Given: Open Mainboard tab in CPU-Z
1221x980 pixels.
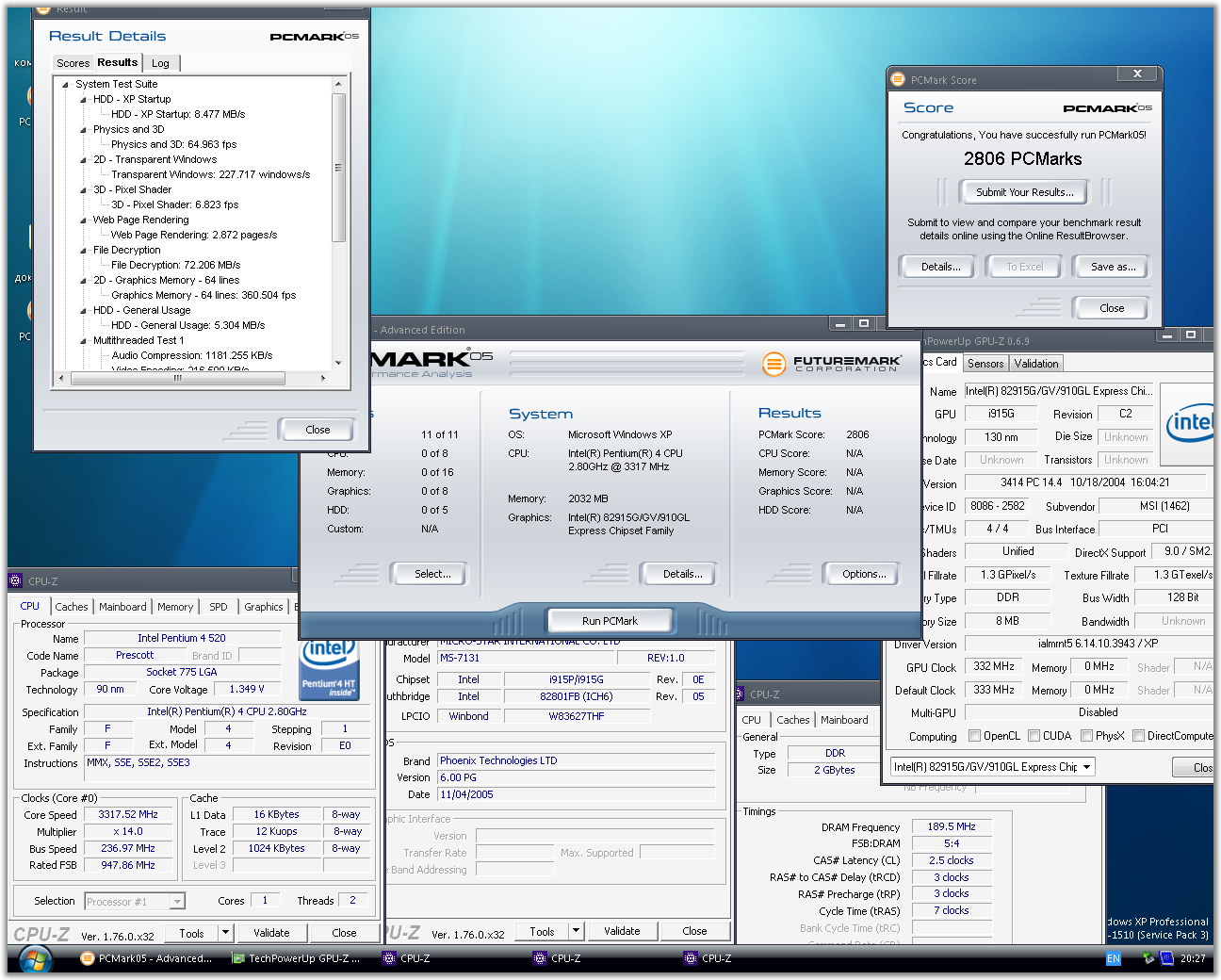Looking at the screenshot, I should 122,607.
